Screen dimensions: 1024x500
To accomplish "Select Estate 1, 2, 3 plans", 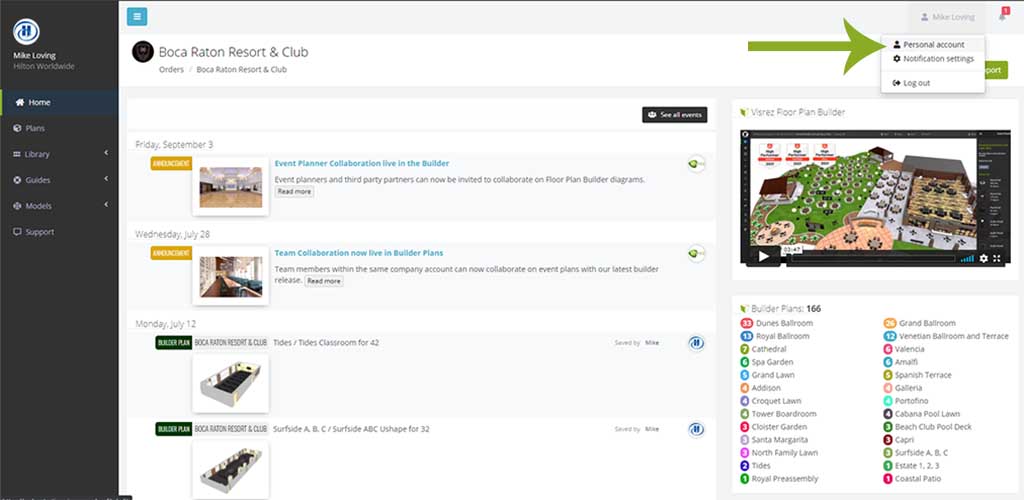I will 916,465.
